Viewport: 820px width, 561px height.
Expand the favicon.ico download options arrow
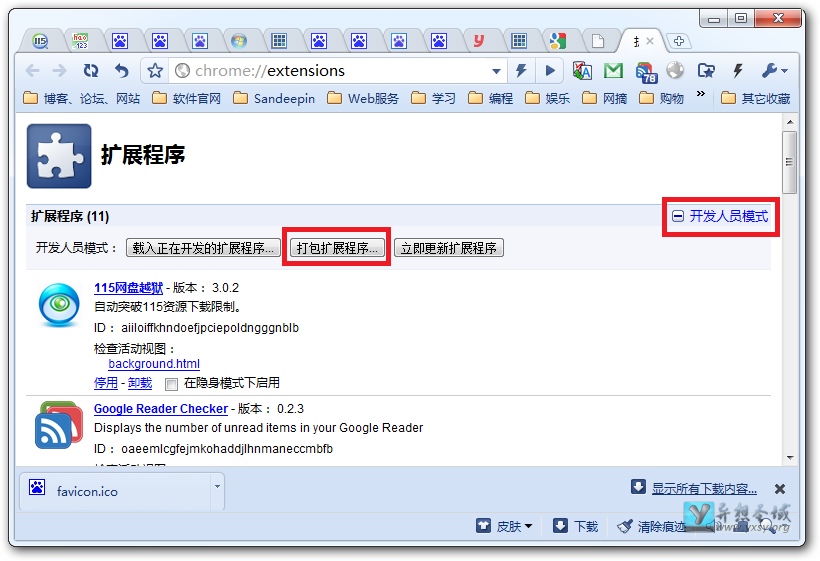[x=217, y=487]
